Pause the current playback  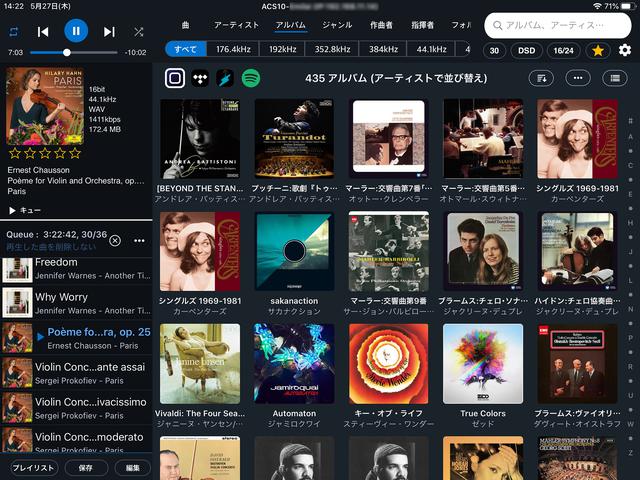point(76,31)
